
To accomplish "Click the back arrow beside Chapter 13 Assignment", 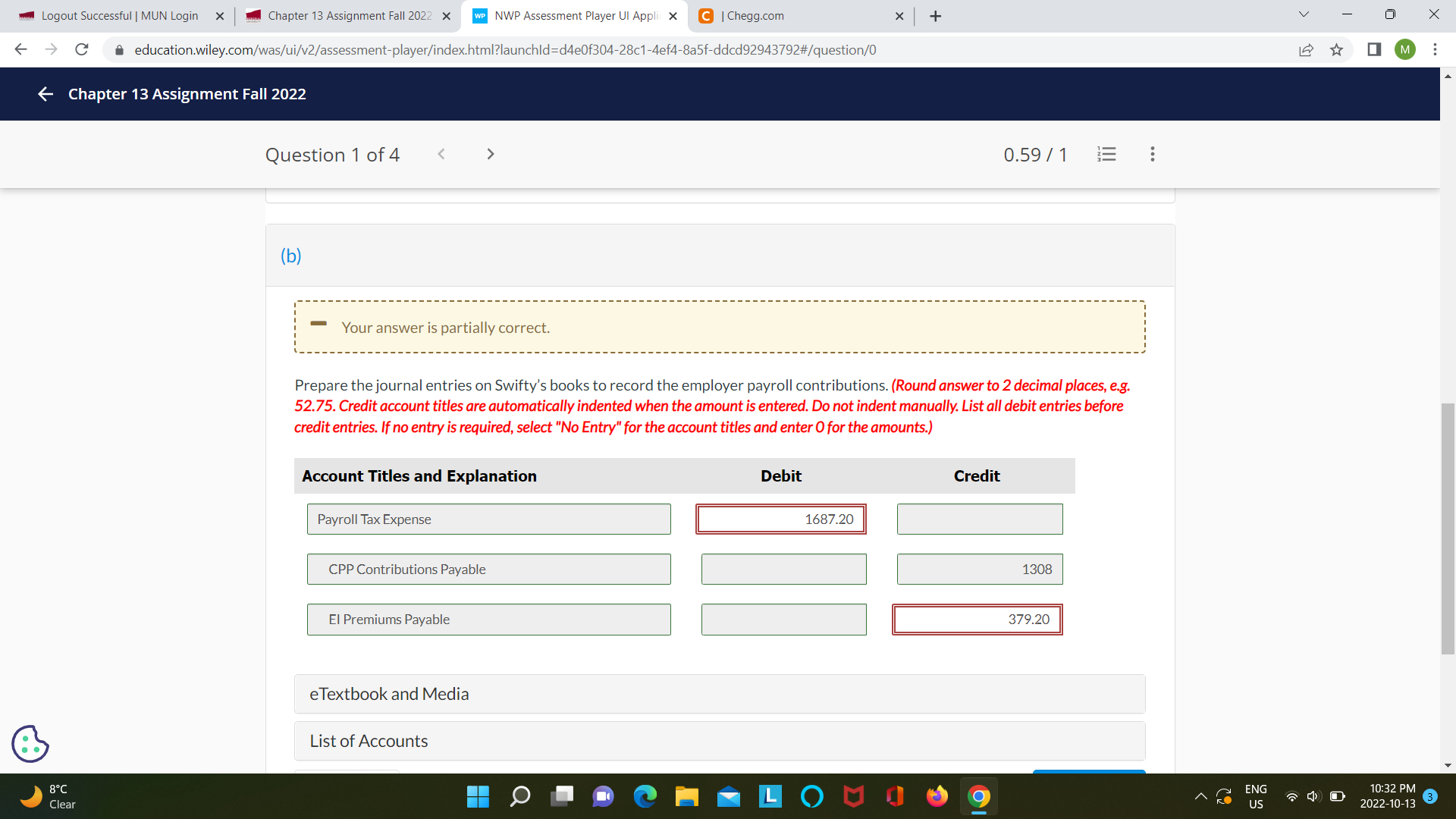I will coord(45,94).
